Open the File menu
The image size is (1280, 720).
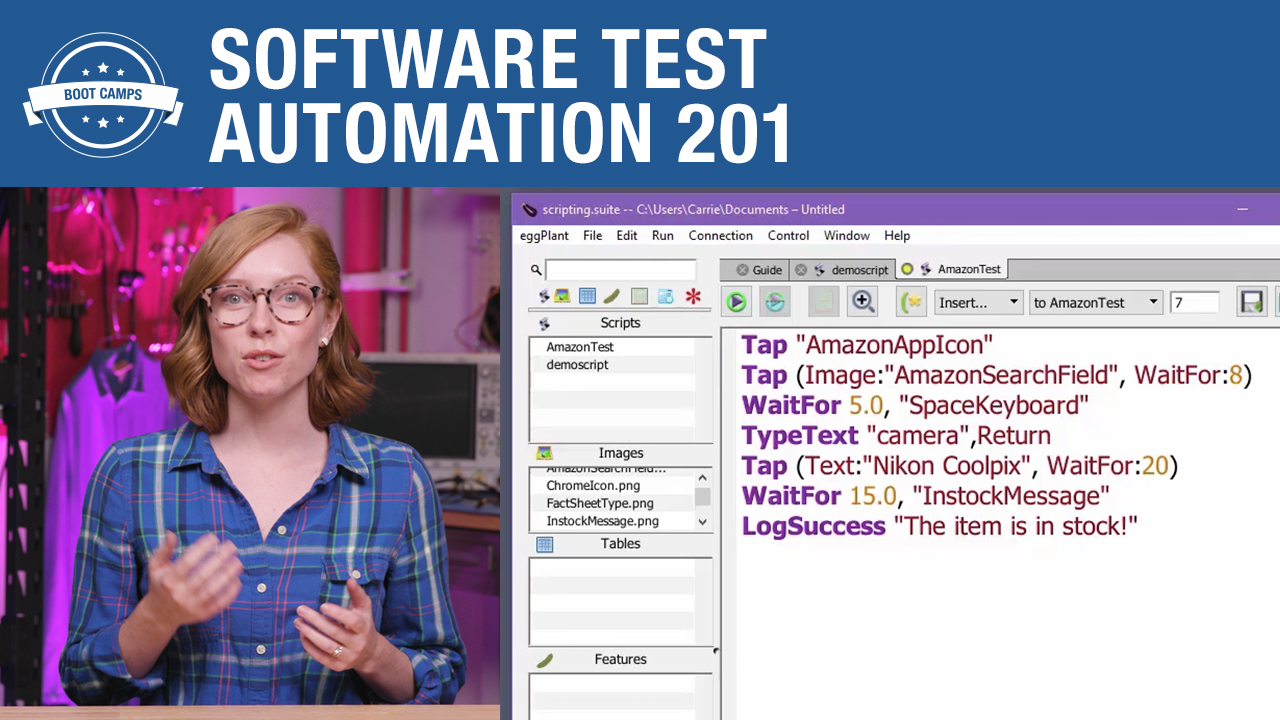click(593, 236)
